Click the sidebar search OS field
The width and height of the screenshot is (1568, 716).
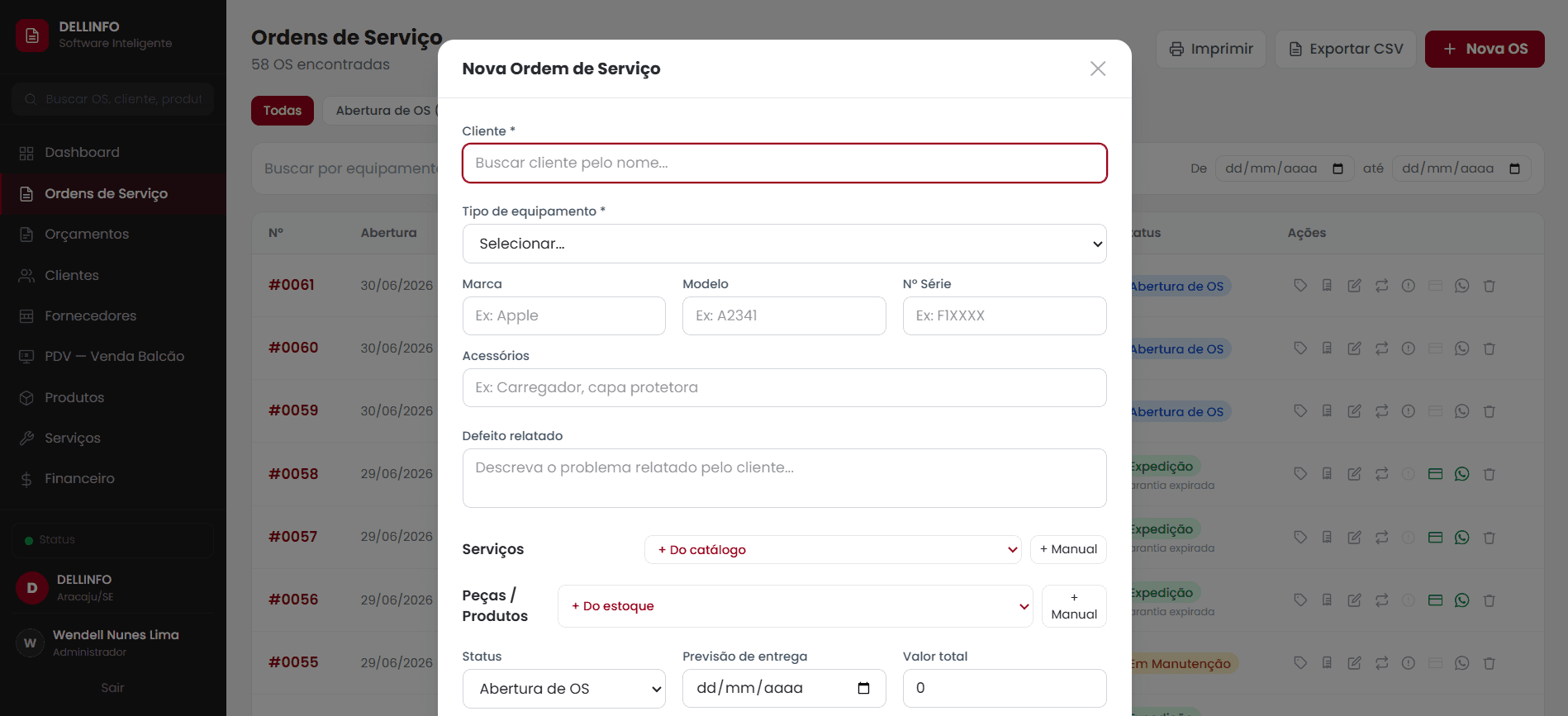(113, 99)
